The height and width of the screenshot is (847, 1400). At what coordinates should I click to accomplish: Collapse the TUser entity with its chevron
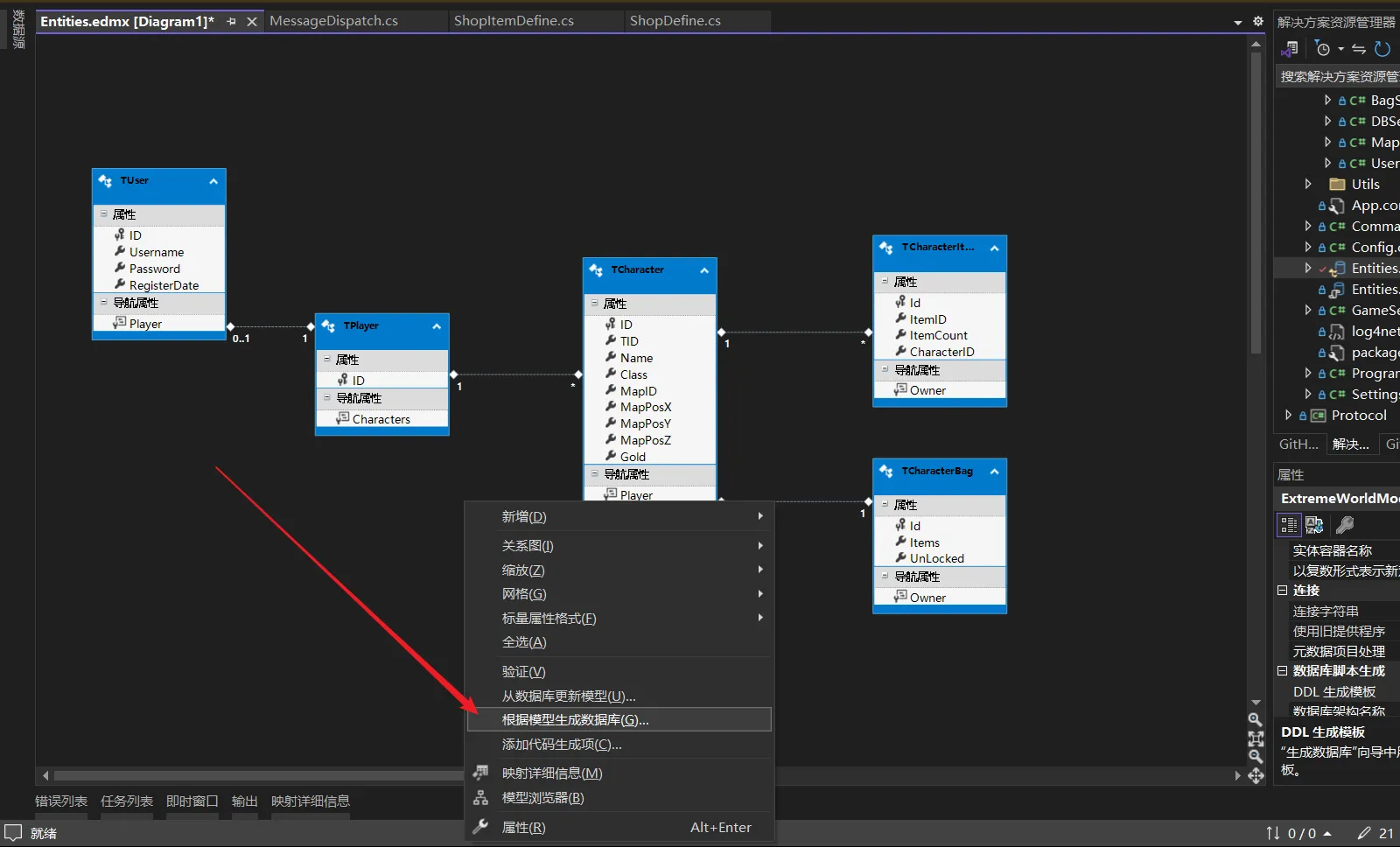point(213,181)
